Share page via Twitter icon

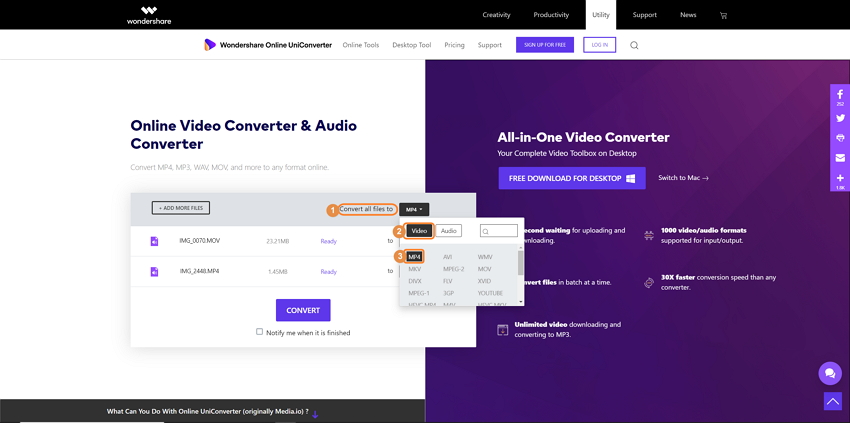pos(840,117)
